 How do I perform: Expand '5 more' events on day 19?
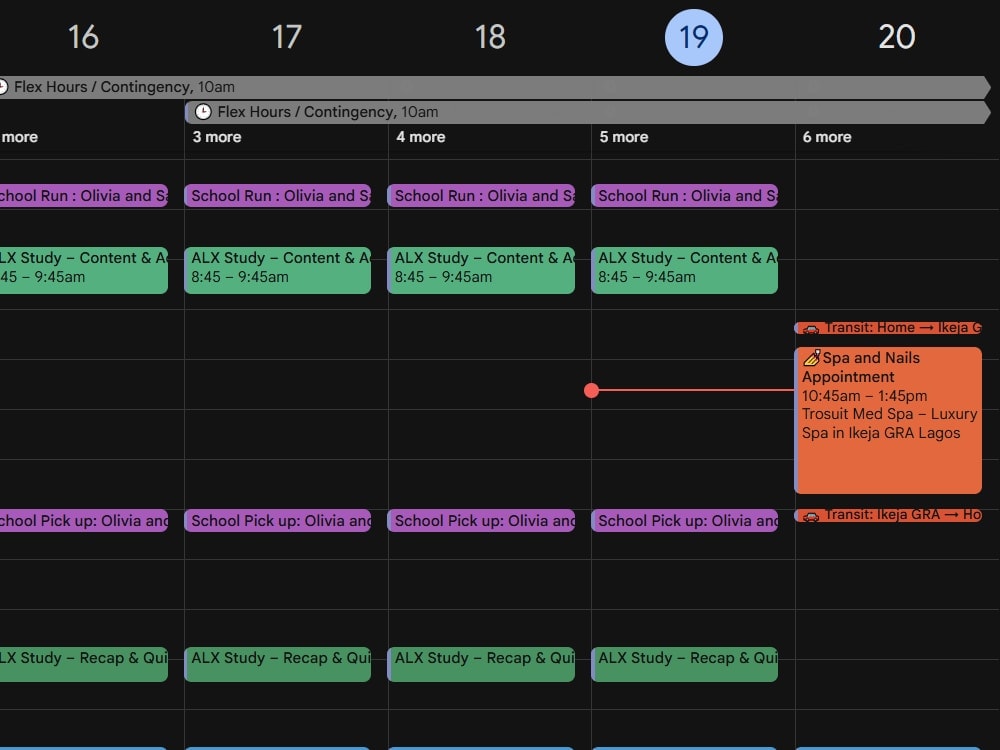click(624, 137)
